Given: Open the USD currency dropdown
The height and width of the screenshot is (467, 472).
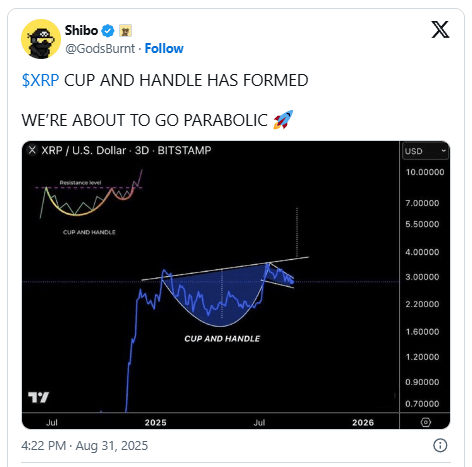Looking at the screenshot, I should (425, 151).
